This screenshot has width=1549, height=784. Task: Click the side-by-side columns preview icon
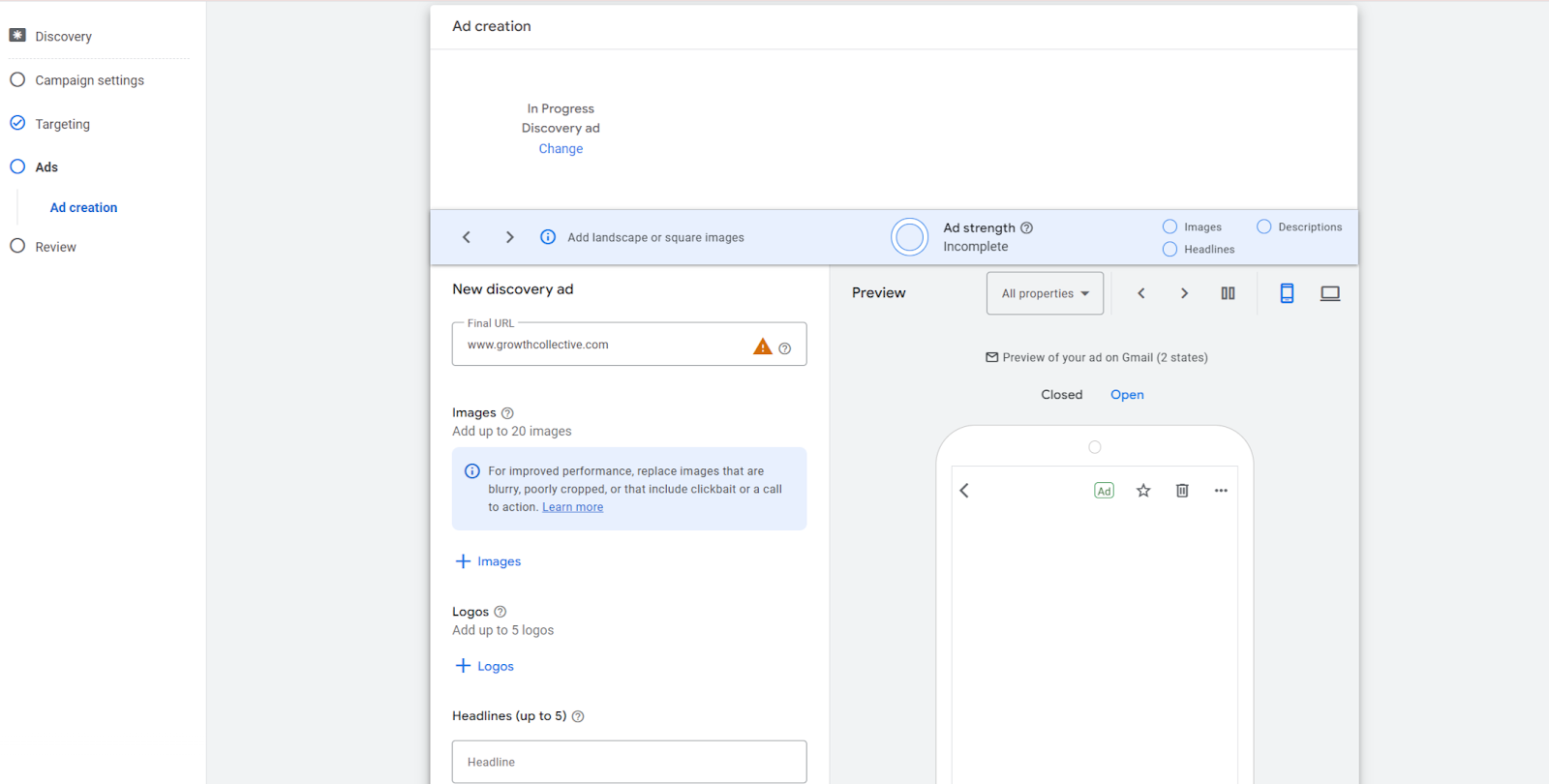[1228, 293]
